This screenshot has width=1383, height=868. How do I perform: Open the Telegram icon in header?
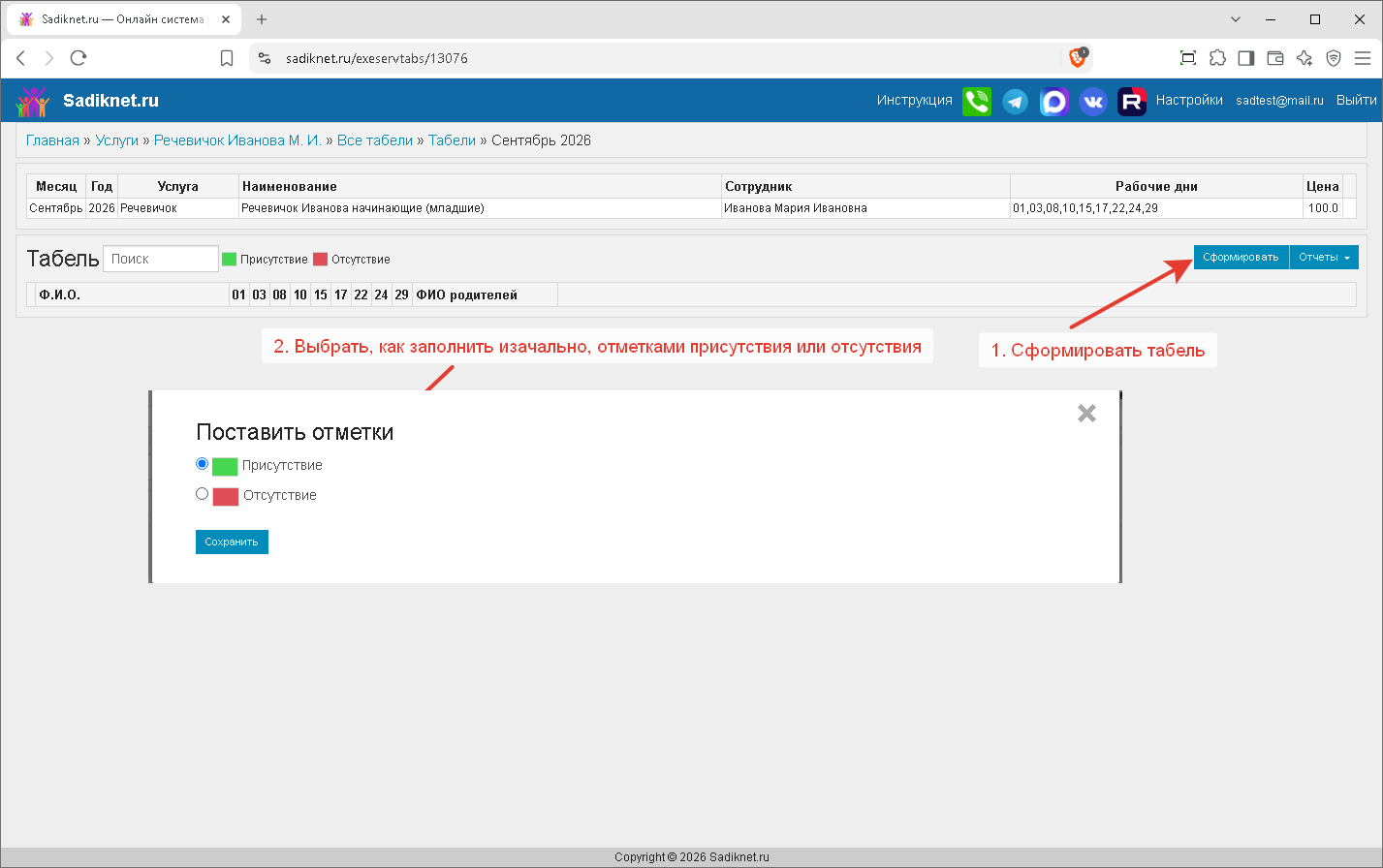coord(1016,101)
